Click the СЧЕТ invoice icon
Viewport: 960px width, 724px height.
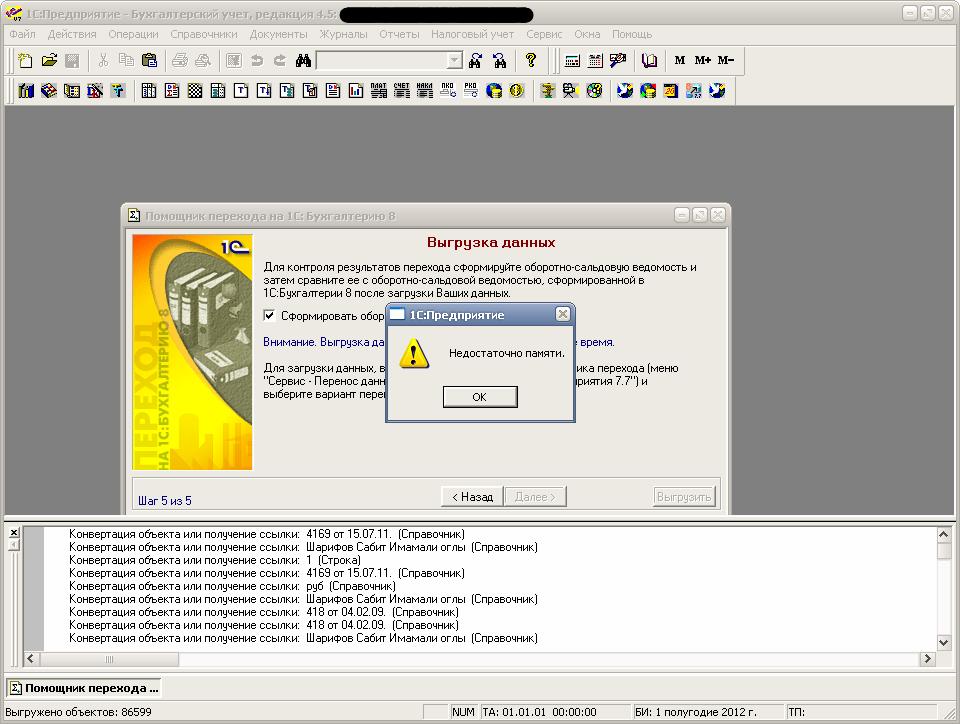402,91
